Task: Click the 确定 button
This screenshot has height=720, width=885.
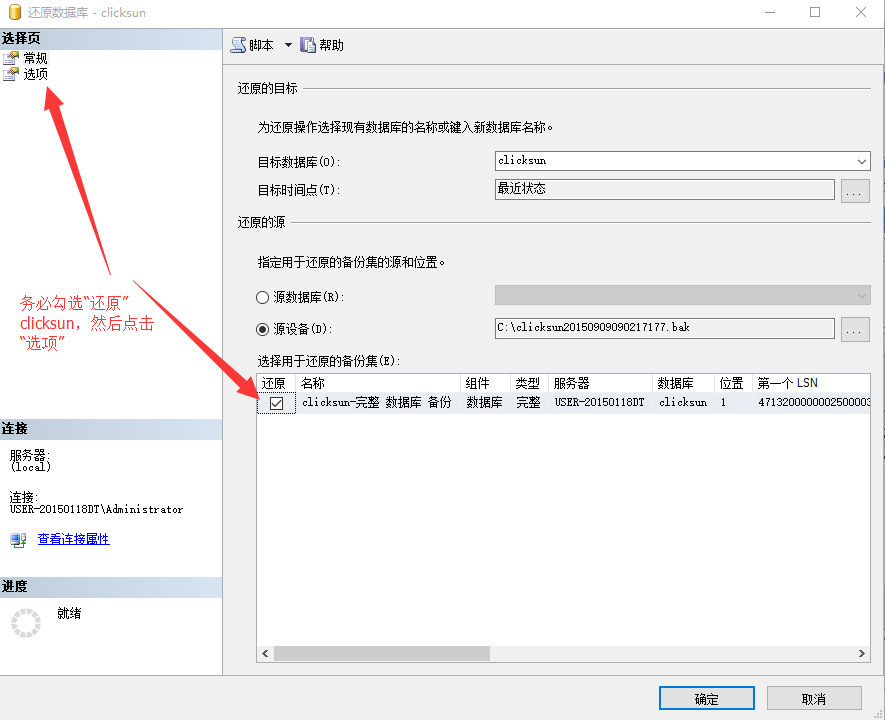Action: click(706, 699)
